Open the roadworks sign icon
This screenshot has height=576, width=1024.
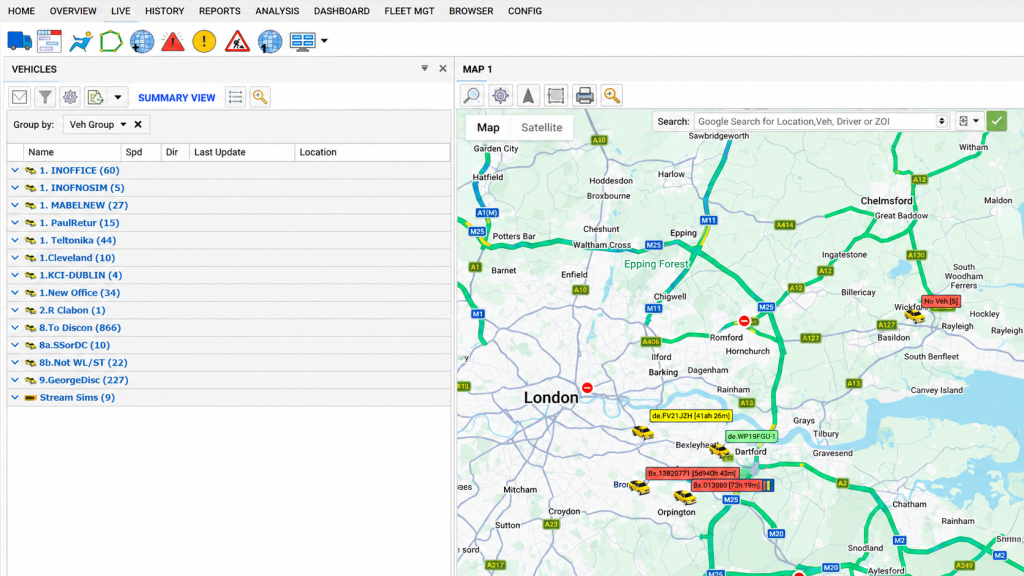pyautogui.click(x=237, y=41)
